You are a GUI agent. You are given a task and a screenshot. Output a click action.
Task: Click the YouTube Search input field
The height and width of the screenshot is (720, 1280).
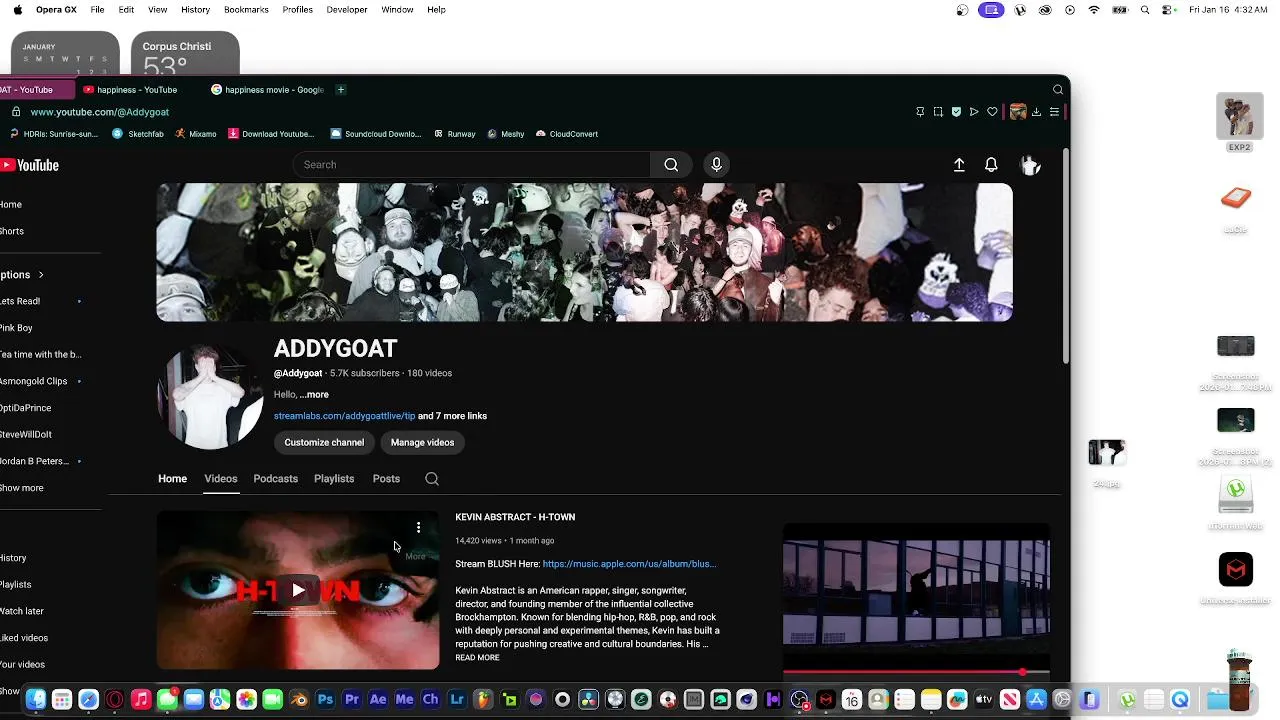click(x=472, y=165)
